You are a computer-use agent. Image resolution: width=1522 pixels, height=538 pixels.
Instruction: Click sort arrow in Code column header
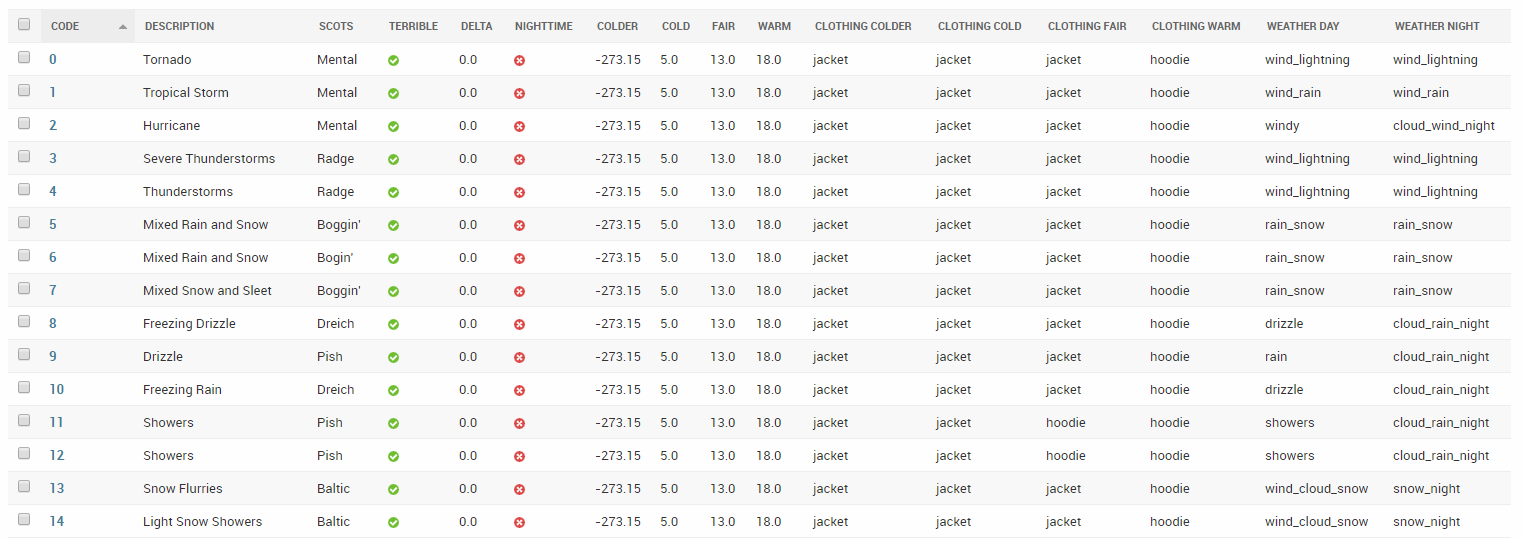pyautogui.click(x=122, y=26)
